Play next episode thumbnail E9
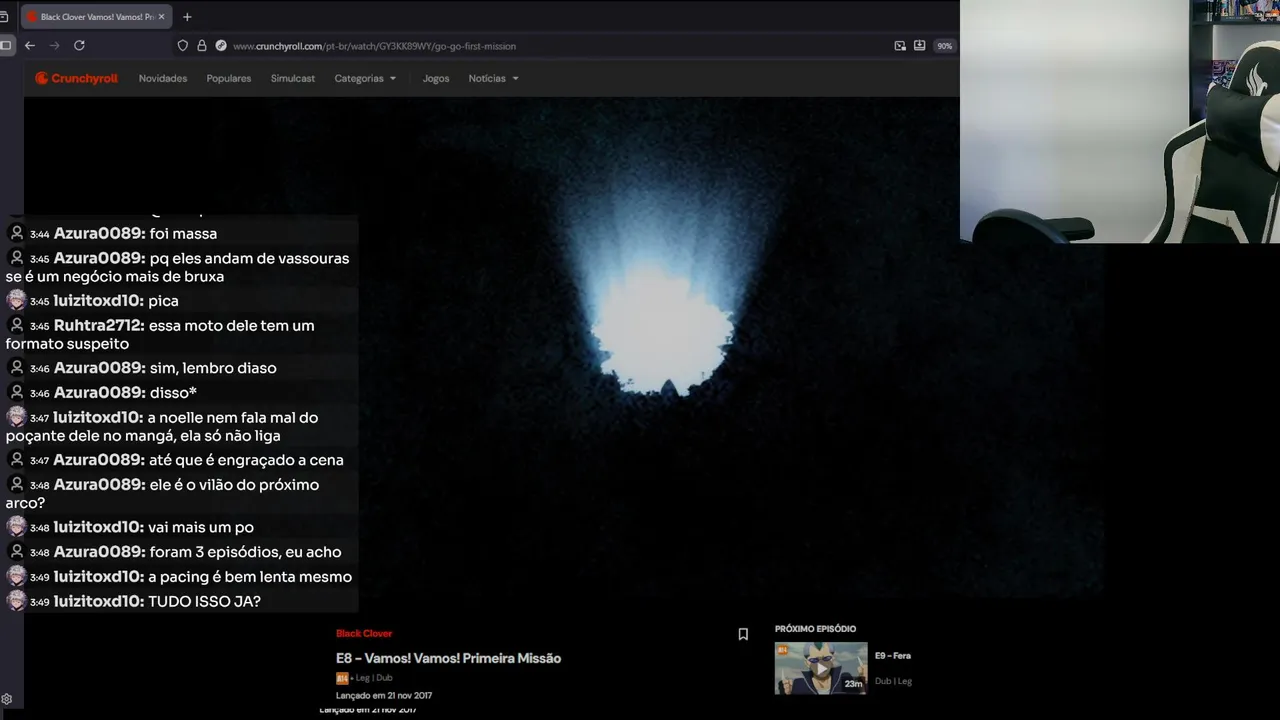Screen dimensions: 1280x720 coord(821,668)
